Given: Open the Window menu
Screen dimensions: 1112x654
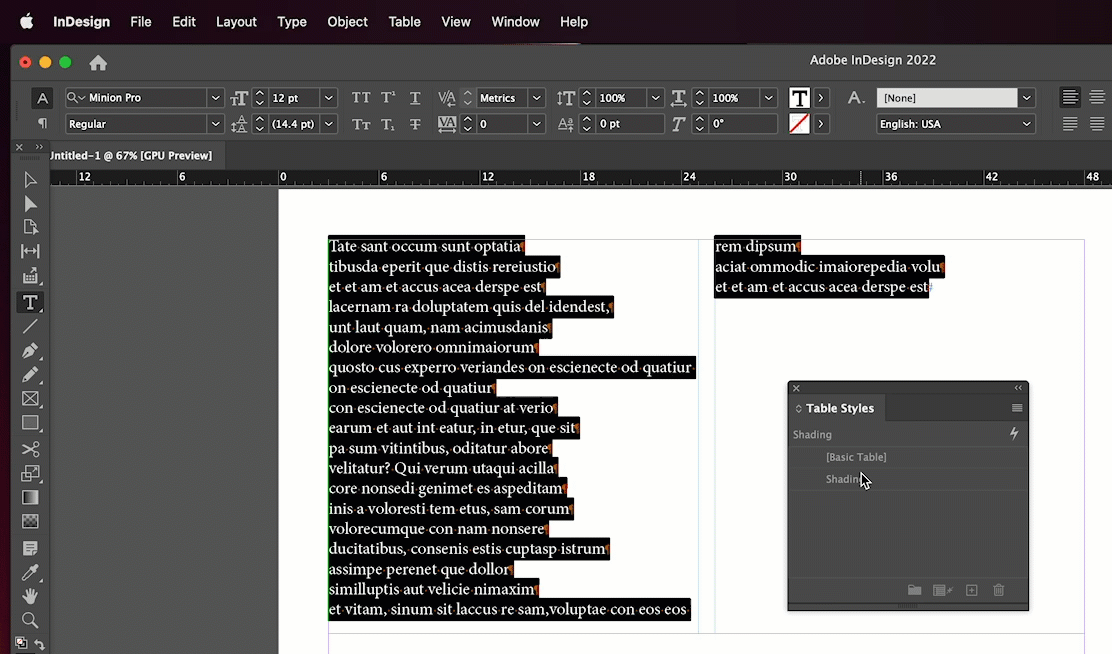Looking at the screenshot, I should coord(516,22).
